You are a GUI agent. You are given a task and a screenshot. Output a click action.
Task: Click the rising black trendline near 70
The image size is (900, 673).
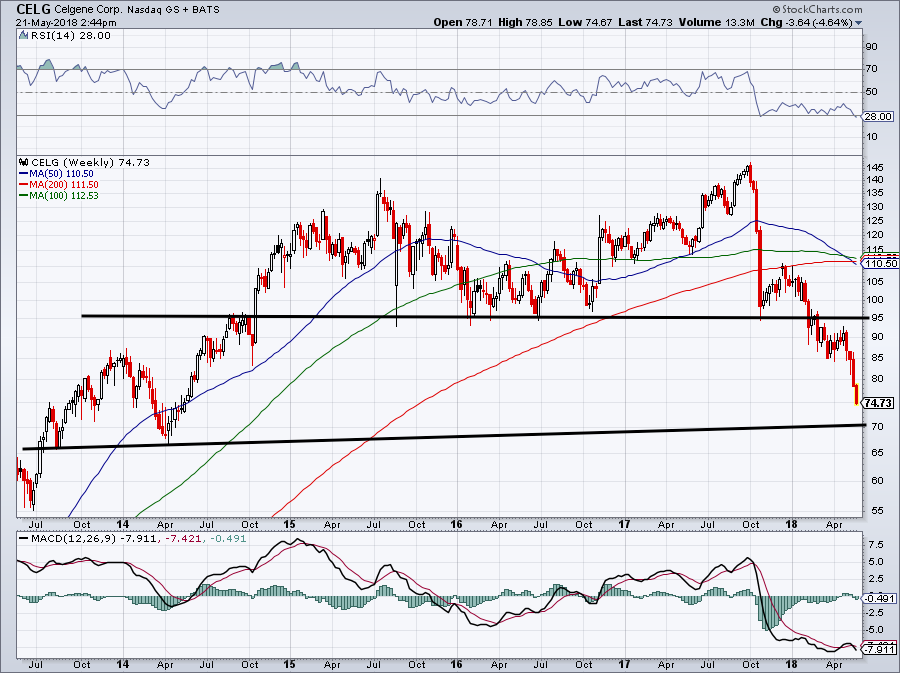click(x=443, y=437)
